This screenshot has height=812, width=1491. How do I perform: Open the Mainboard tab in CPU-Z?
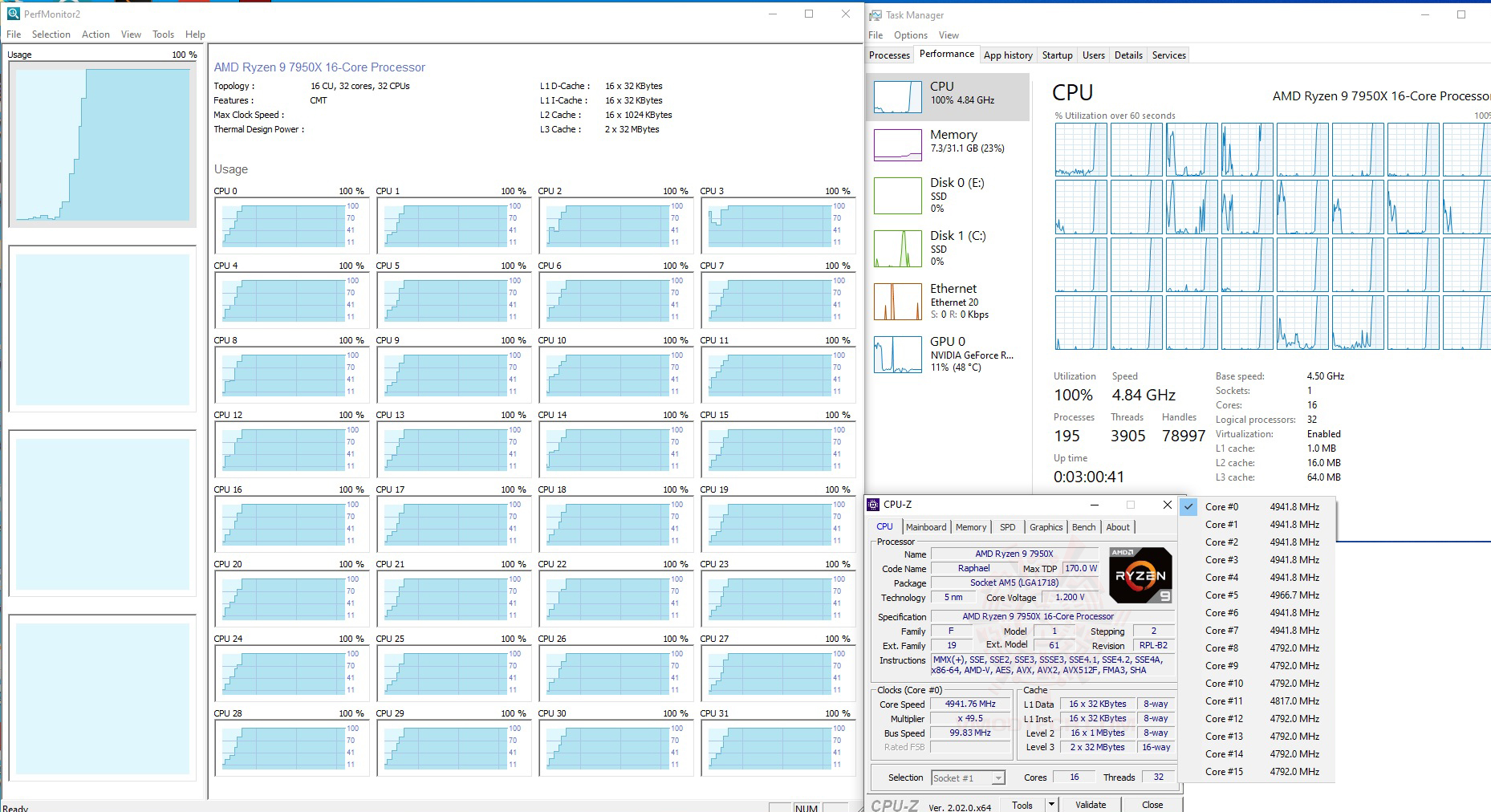(926, 527)
